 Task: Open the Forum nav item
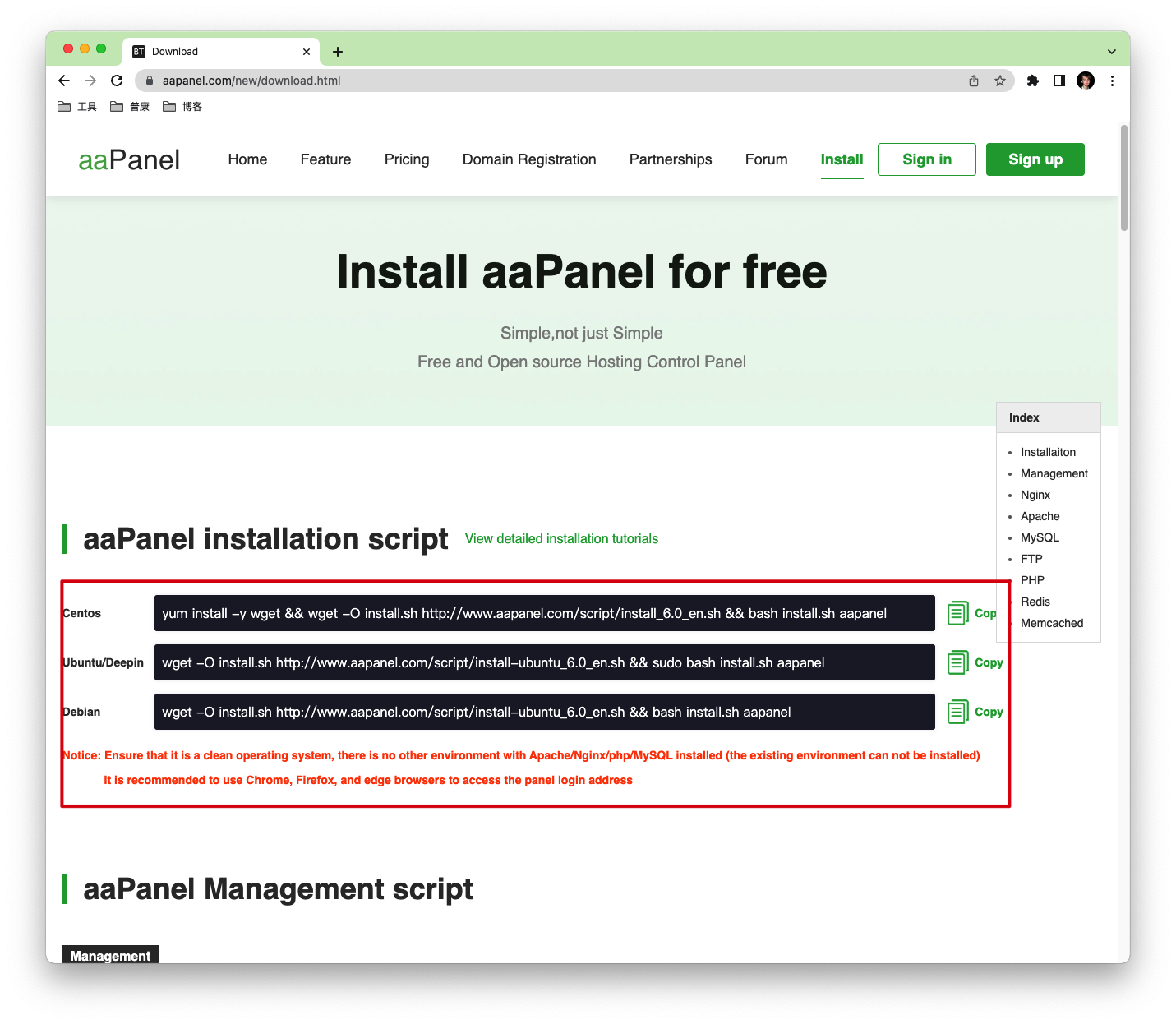coord(766,159)
